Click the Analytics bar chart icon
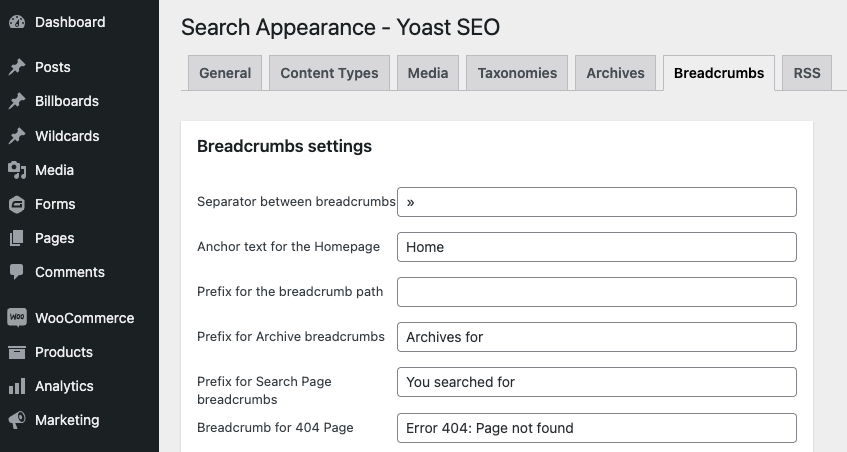This screenshot has height=452, width=847. tap(17, 386)
